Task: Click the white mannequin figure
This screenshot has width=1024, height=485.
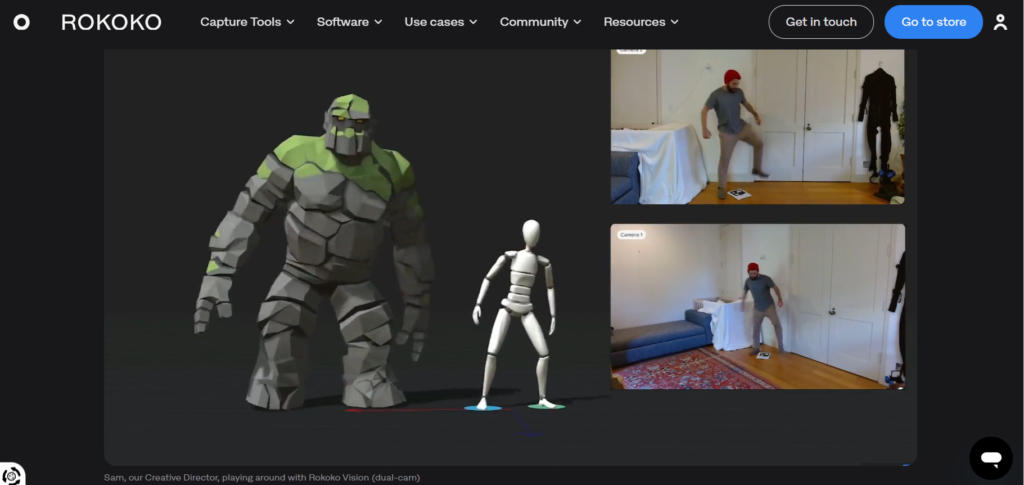Action: click(518, 310)
